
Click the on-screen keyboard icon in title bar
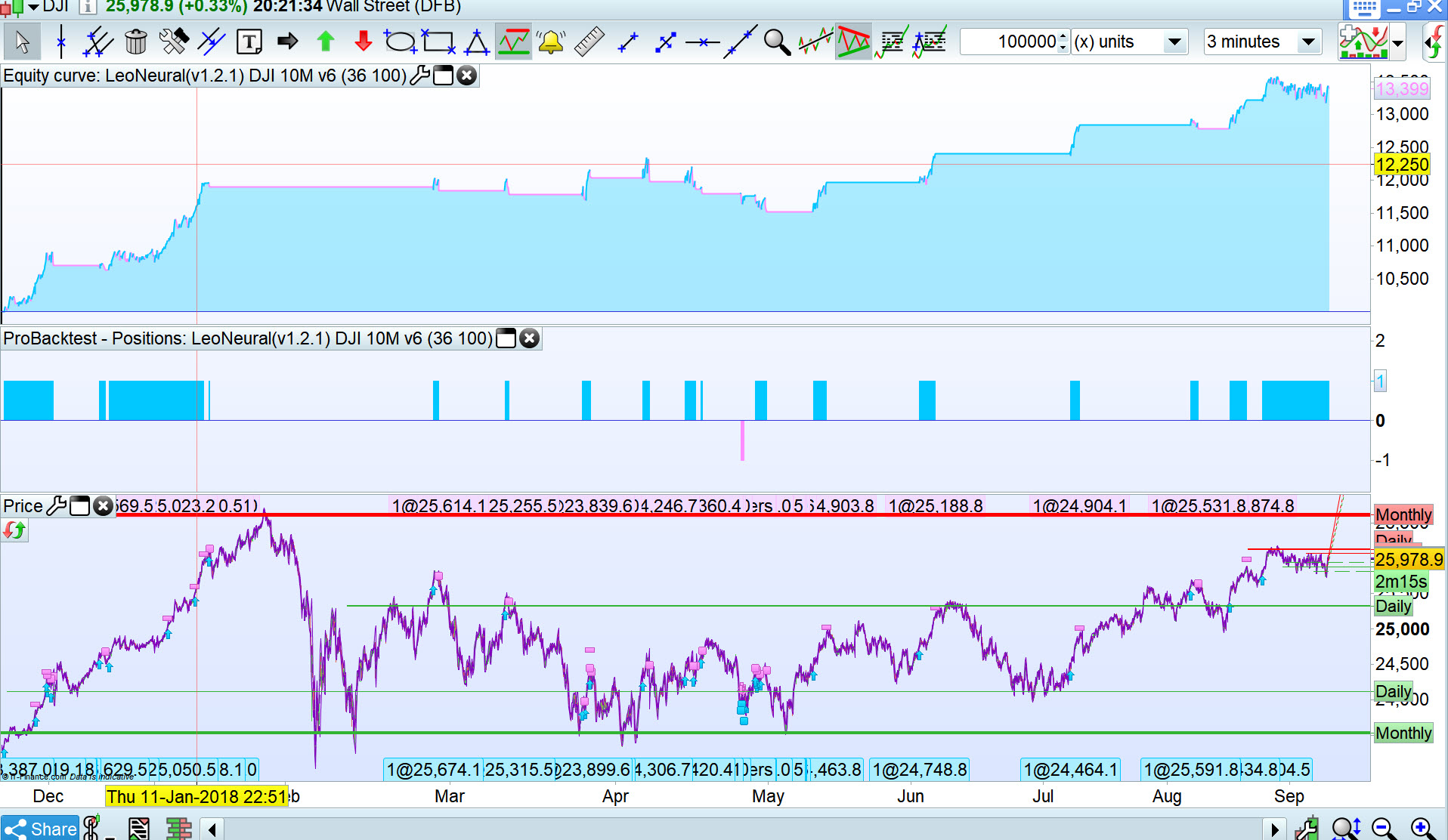[1364, 8]
